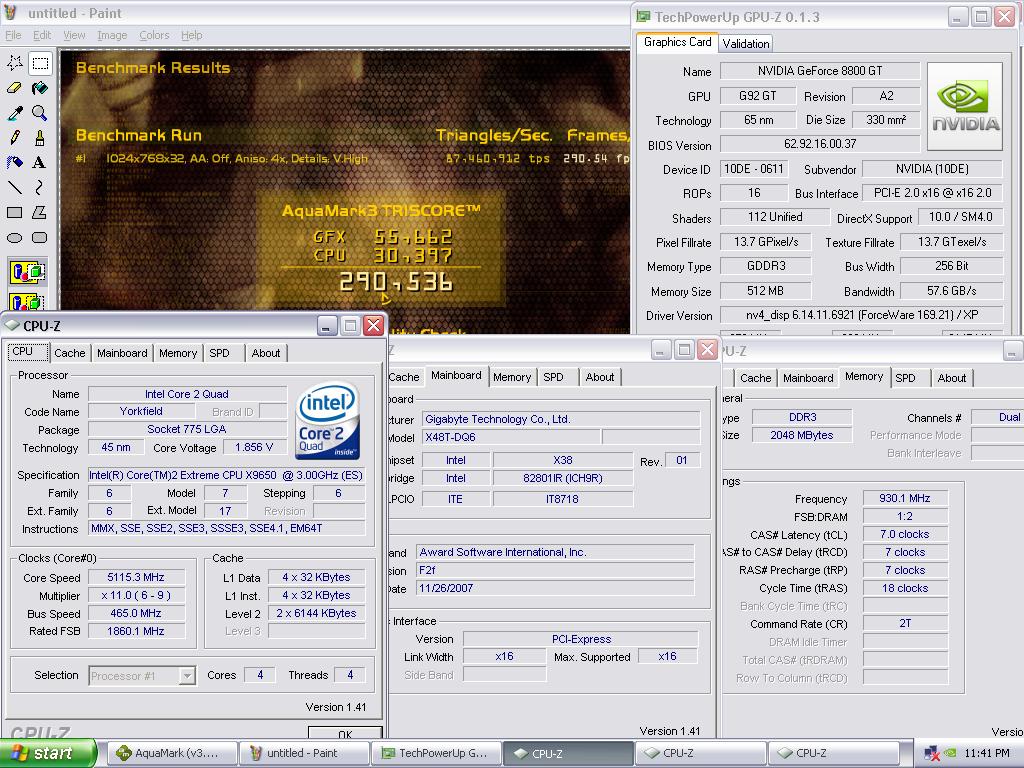Image resolution: width=1024 pixels, height=768 pixels.
Task: Click the network tray icon near the clock
Action: coord(932,753)
